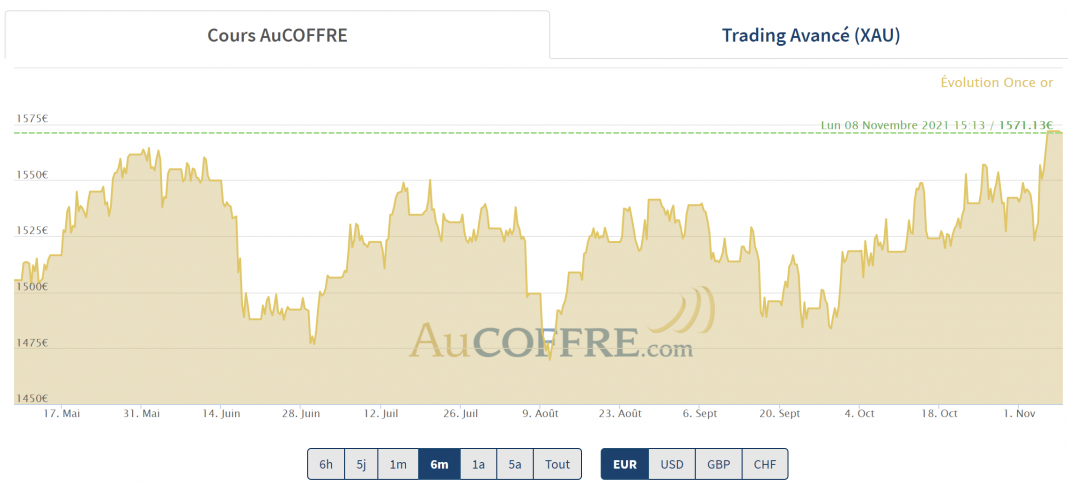Screen dimensions: 1068x485
Task: Click the 18. Oct date label
Action: pyautogui.click(x=939, y=413)
